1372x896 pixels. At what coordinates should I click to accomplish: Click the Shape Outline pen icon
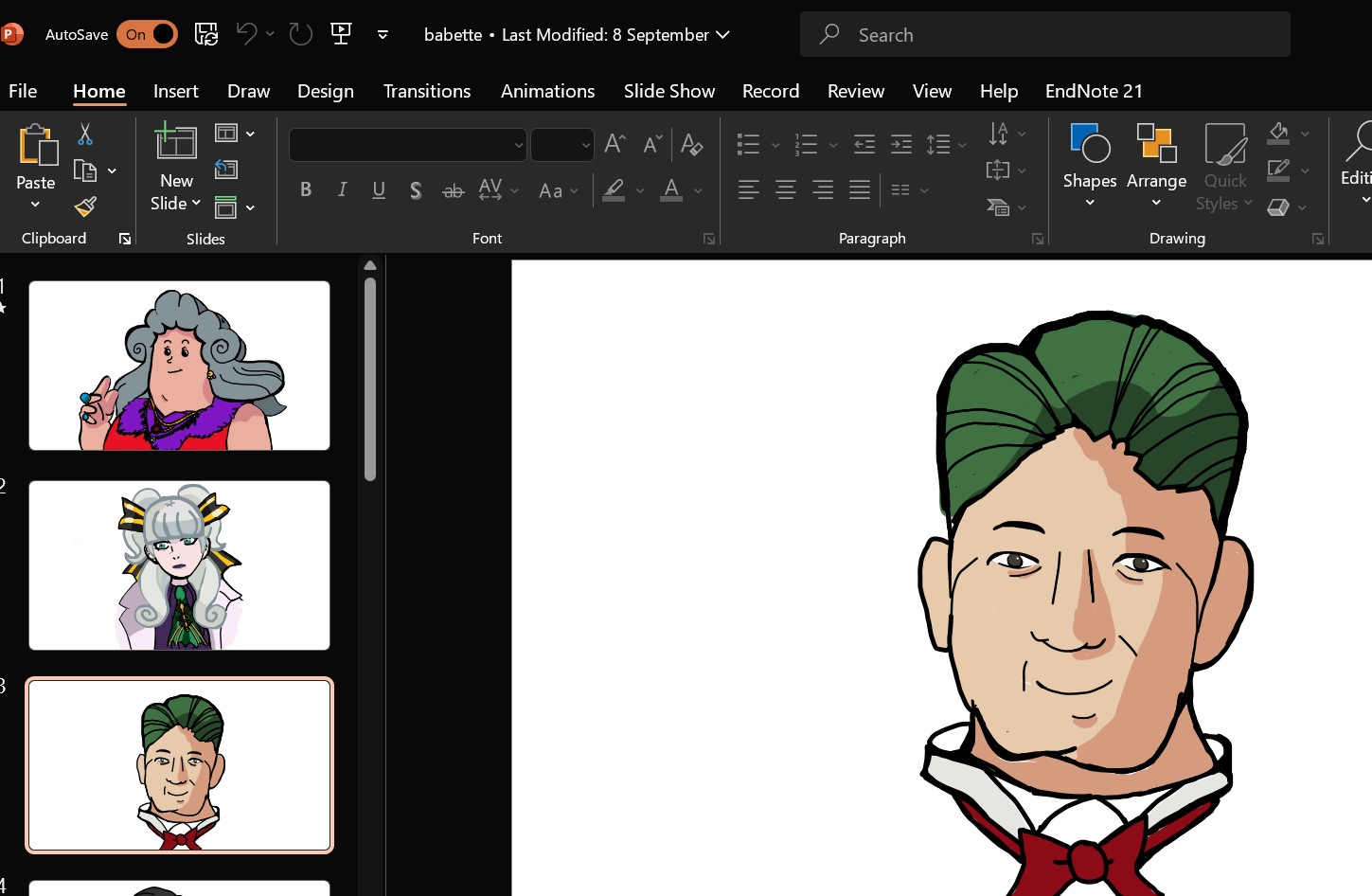[x=1279, y=170]
